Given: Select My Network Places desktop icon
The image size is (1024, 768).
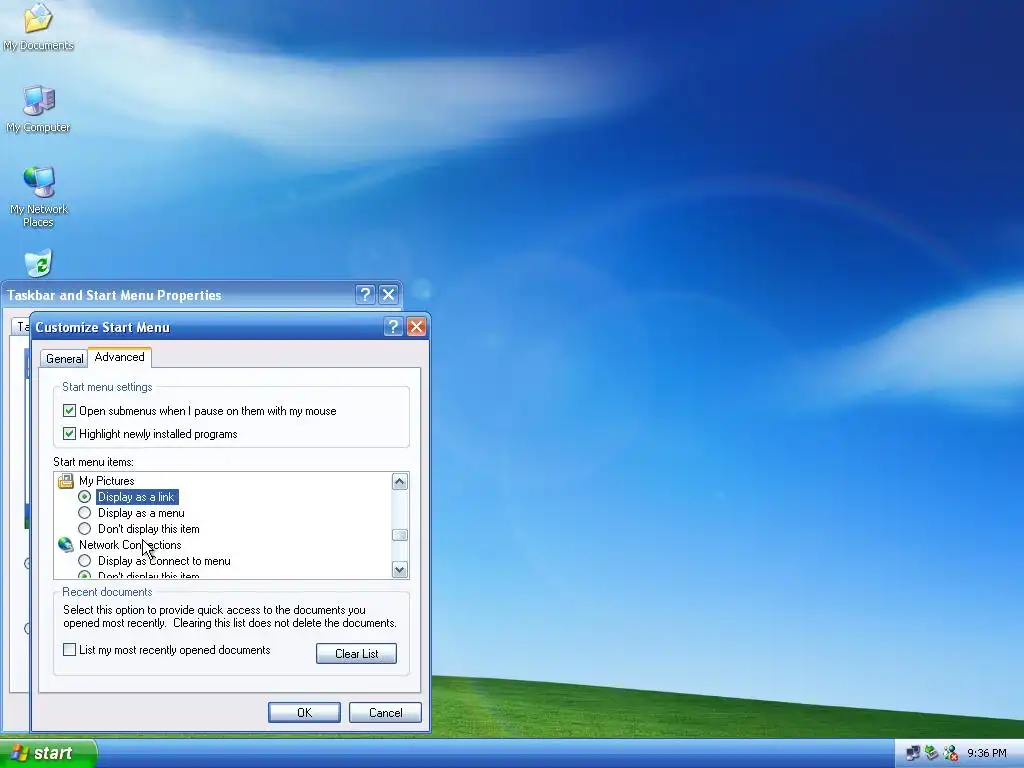Looking at the screenshot, I should coord(39,197).
